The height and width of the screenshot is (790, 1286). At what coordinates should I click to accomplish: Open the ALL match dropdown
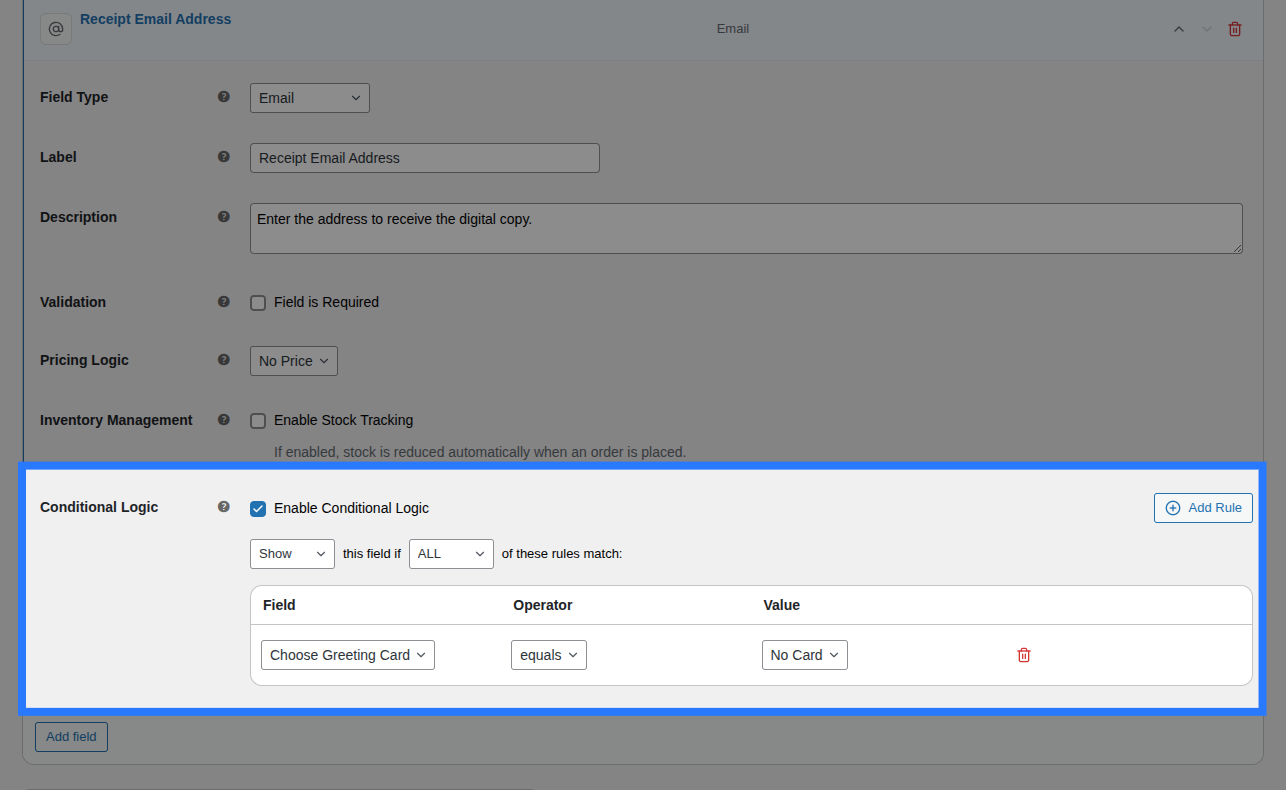(451, 554)
